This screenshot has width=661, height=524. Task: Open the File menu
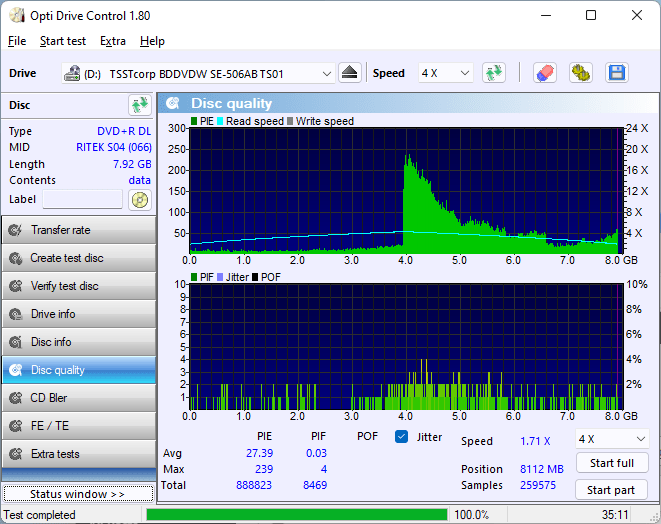[x=17, y=41]
